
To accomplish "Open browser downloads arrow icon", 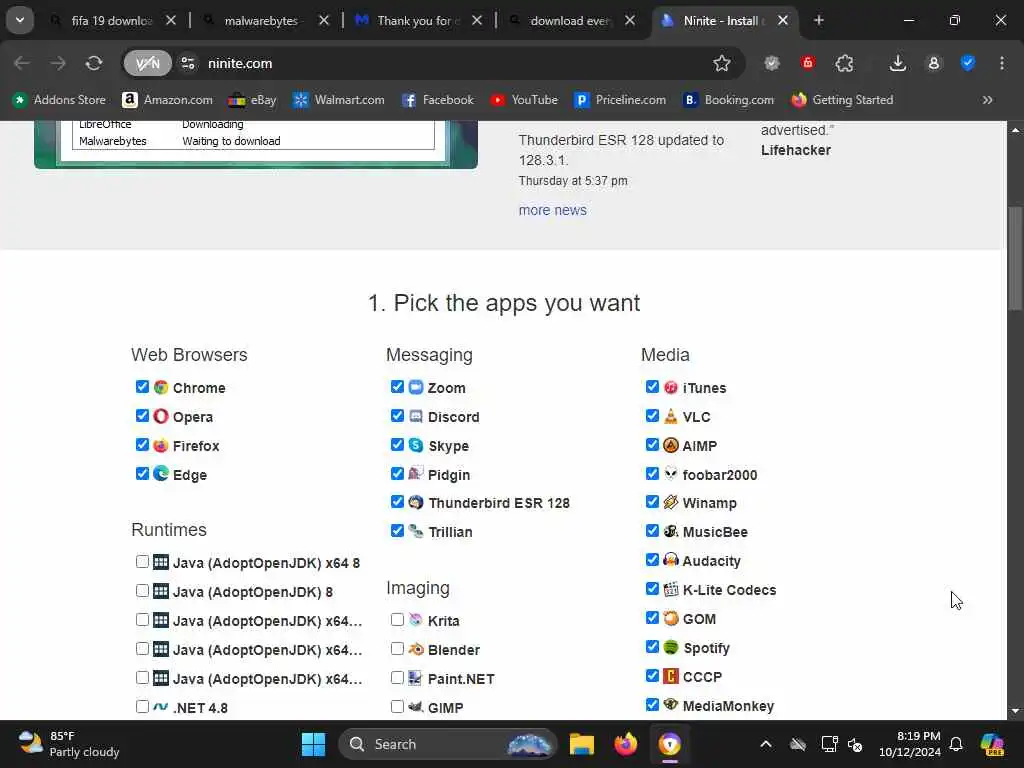I will coord(898,63).
